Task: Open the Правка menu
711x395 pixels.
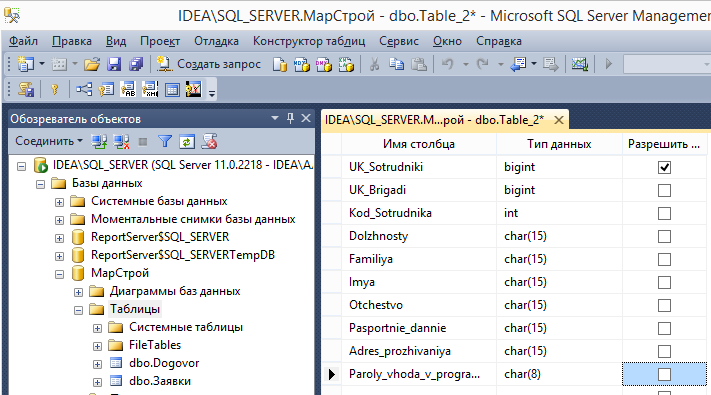Action: point(72,41)
